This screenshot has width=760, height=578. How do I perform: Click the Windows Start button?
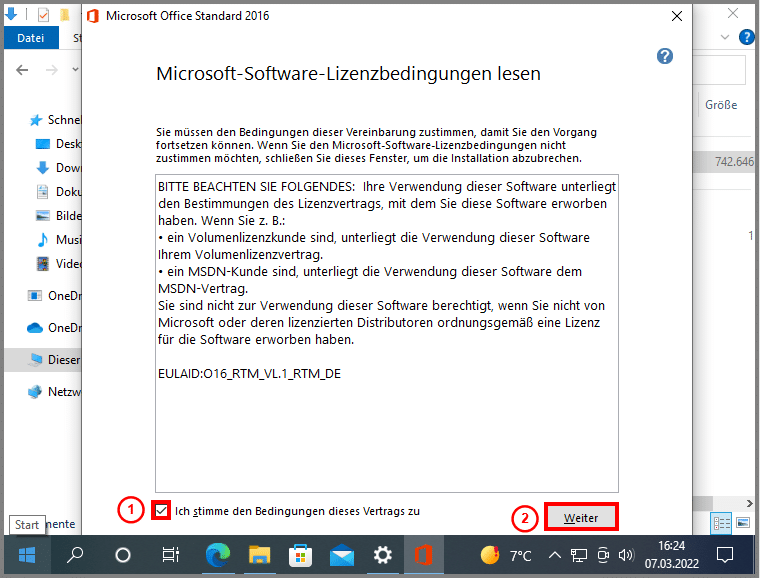(x=26, y=555)
